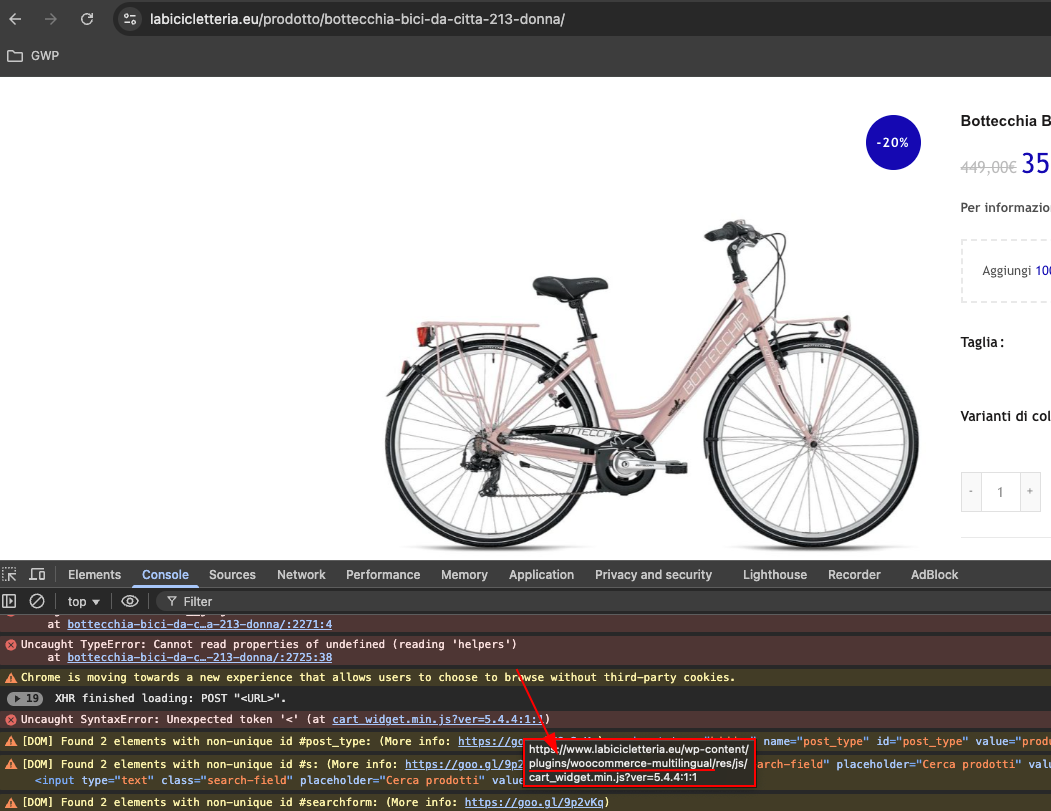Viewport: 1051px width, 811px height.
Task: Toggle the device toolbar icon
Action: coord(38,574)
